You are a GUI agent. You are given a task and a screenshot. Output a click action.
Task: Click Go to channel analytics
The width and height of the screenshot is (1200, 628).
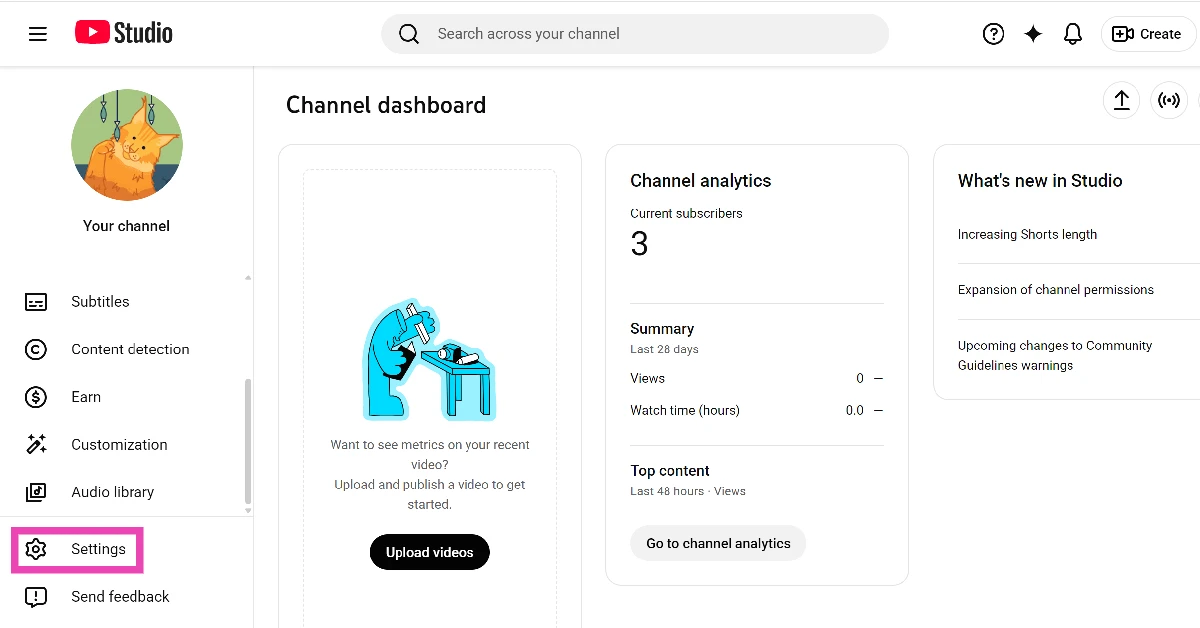pos(717,543)
